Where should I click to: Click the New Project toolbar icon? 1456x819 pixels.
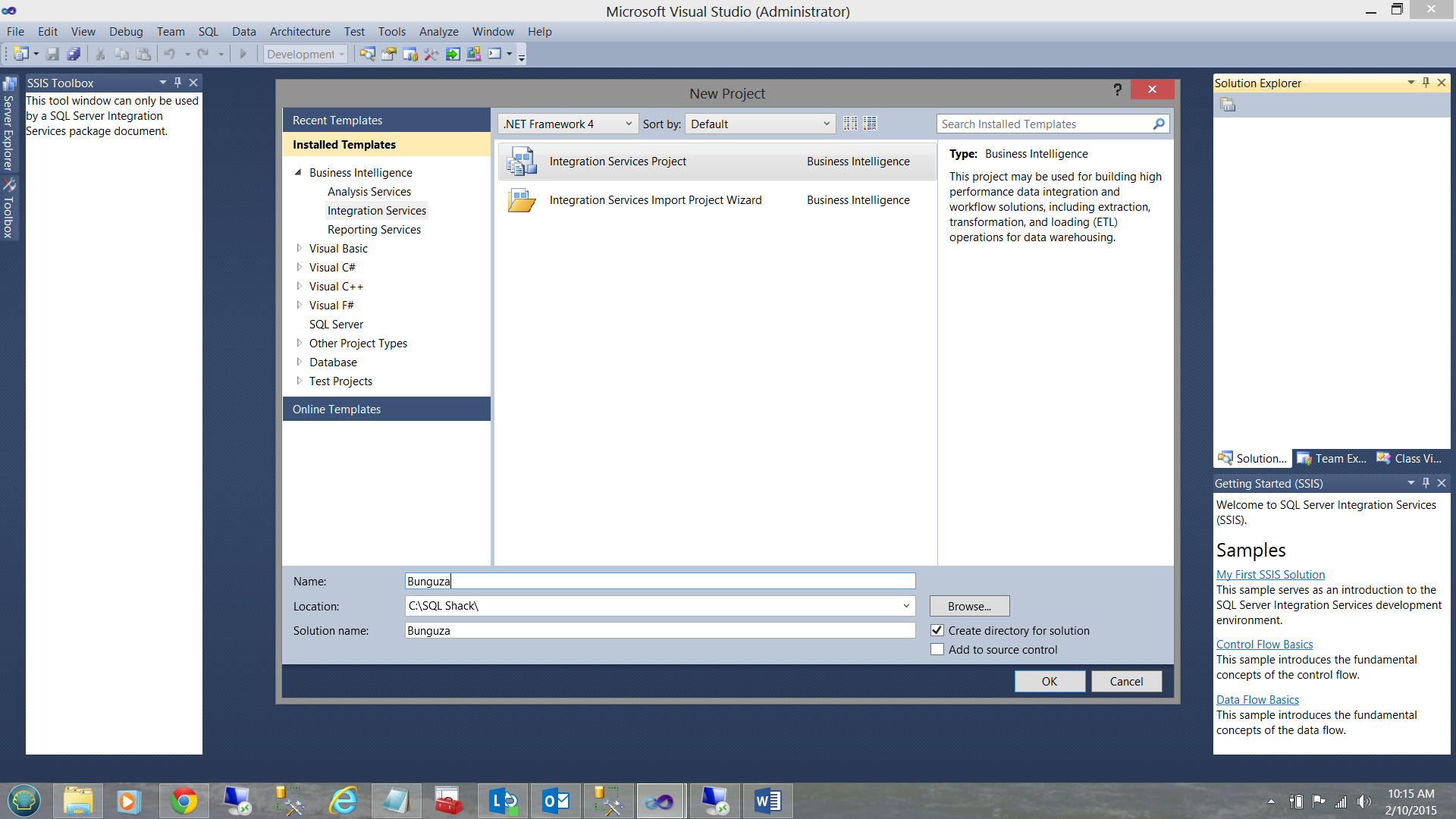(20, 54)
